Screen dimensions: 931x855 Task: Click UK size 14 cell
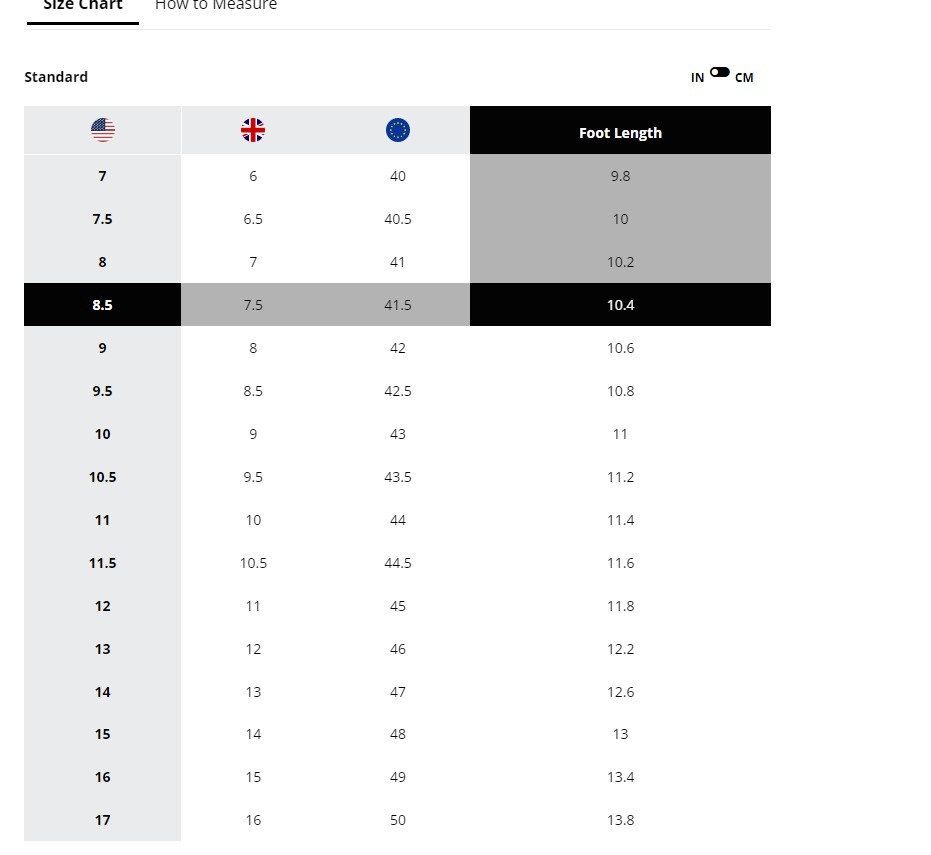[x=253, y=734]
